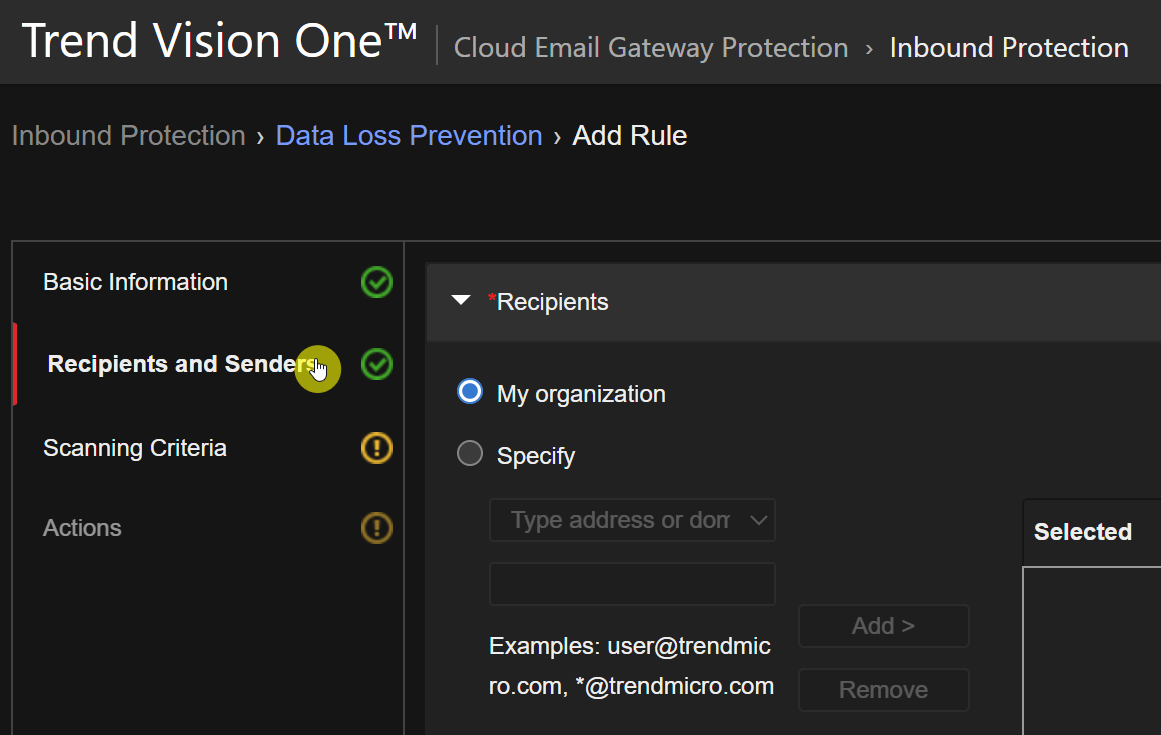Open Cloud Email Gateway Protection in header
The height and width of the screenshot is (735, 1161).
[650, 48]
